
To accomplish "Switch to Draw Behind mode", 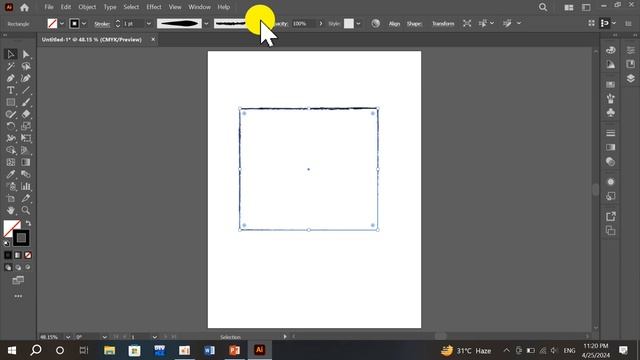I will (x=18, y=267).
